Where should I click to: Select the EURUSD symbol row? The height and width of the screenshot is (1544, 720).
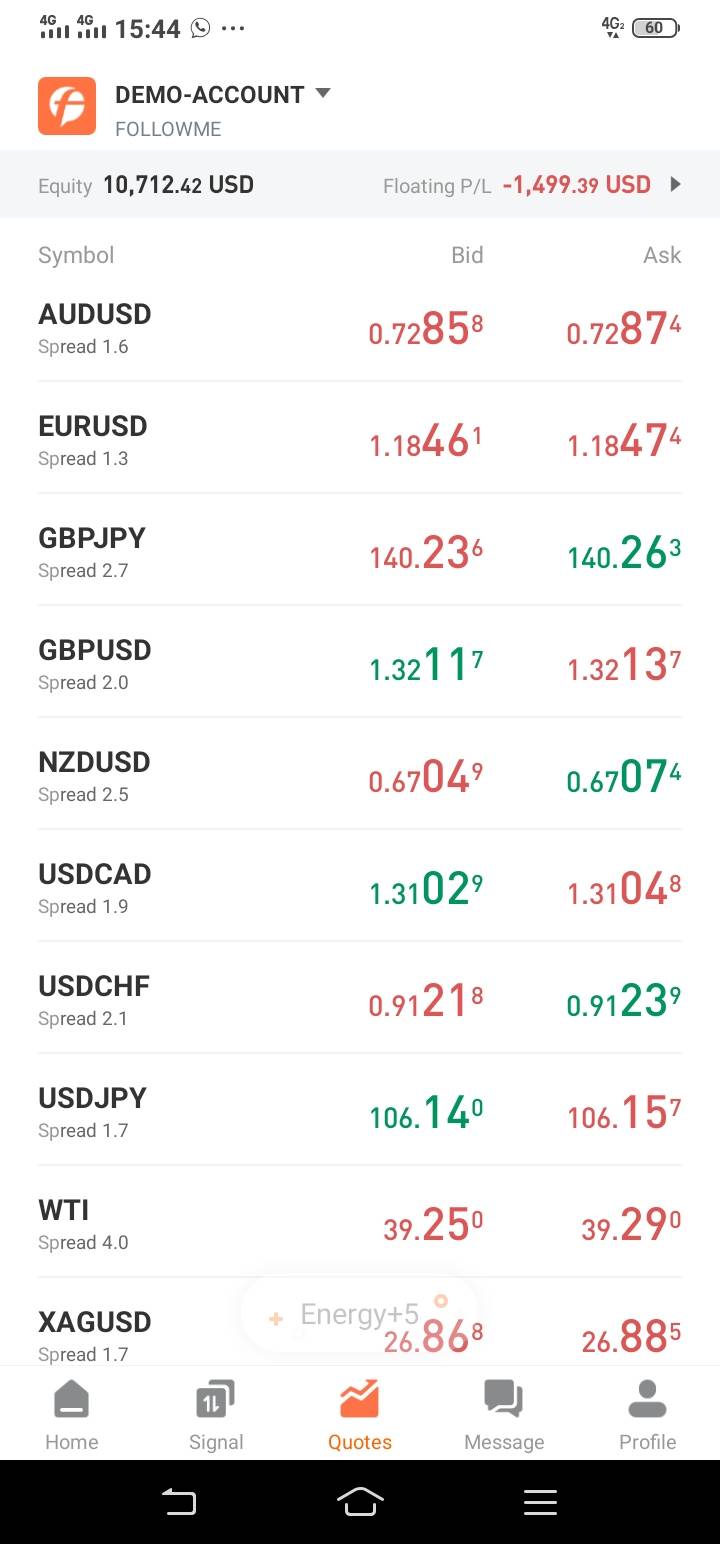pos(360,438)
